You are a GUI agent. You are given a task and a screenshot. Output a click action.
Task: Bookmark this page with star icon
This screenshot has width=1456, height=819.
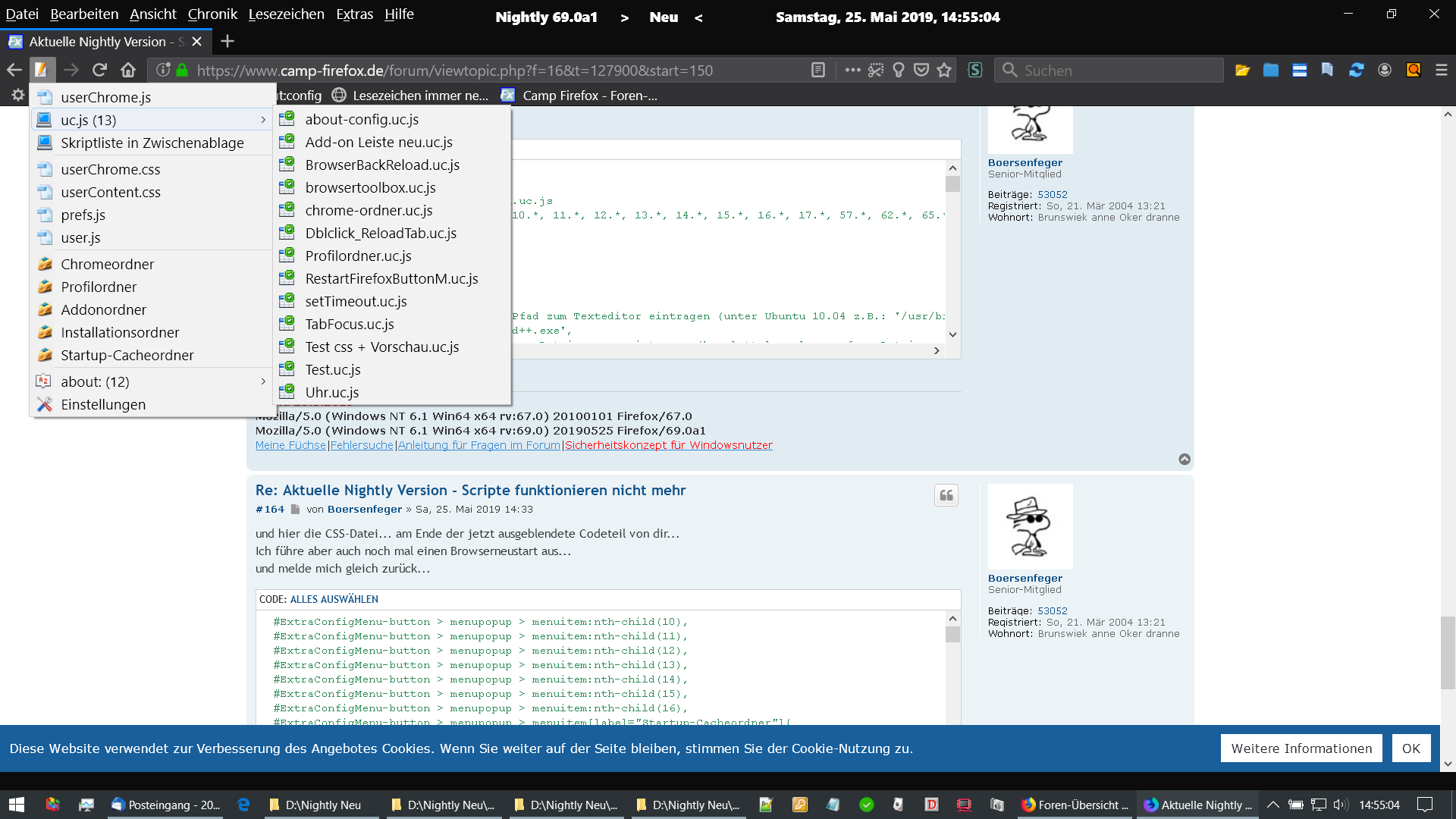pyautogui.click(x=944, y=71)
